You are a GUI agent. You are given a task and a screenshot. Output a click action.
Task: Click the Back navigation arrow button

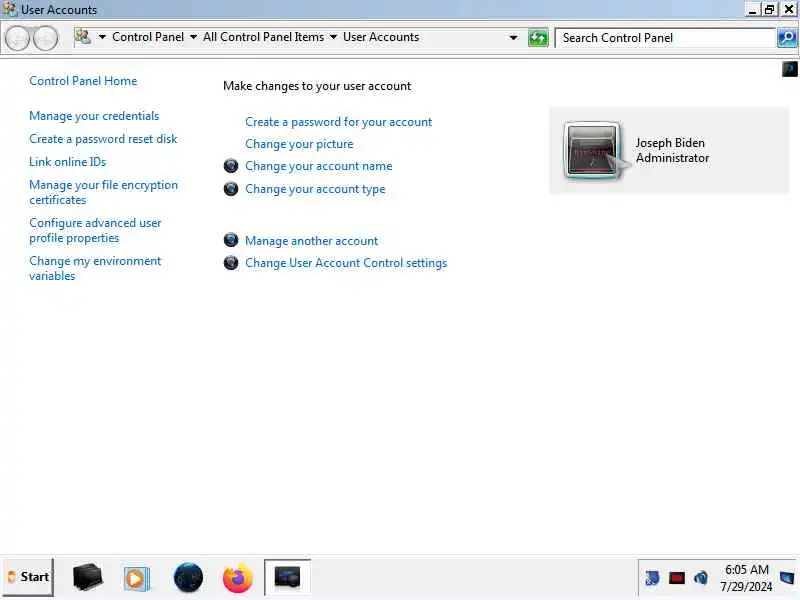(18, 38)
